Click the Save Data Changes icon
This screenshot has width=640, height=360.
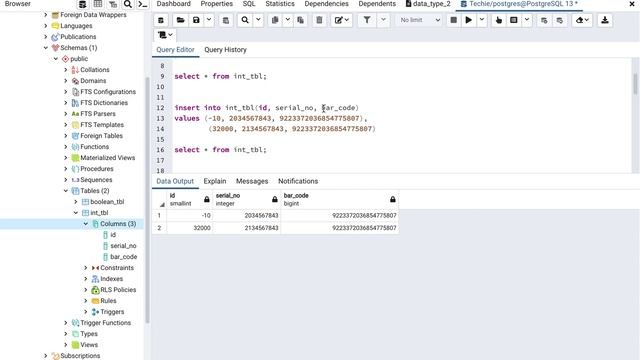tap(225, 20)
